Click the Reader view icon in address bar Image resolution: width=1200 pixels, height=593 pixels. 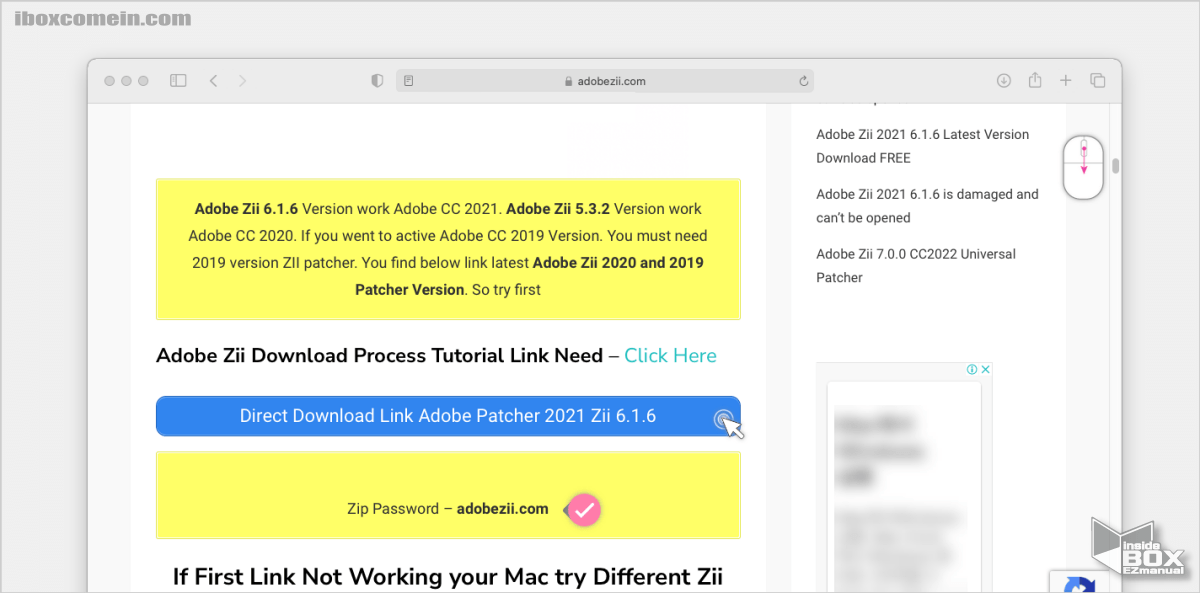coord(409,81)
